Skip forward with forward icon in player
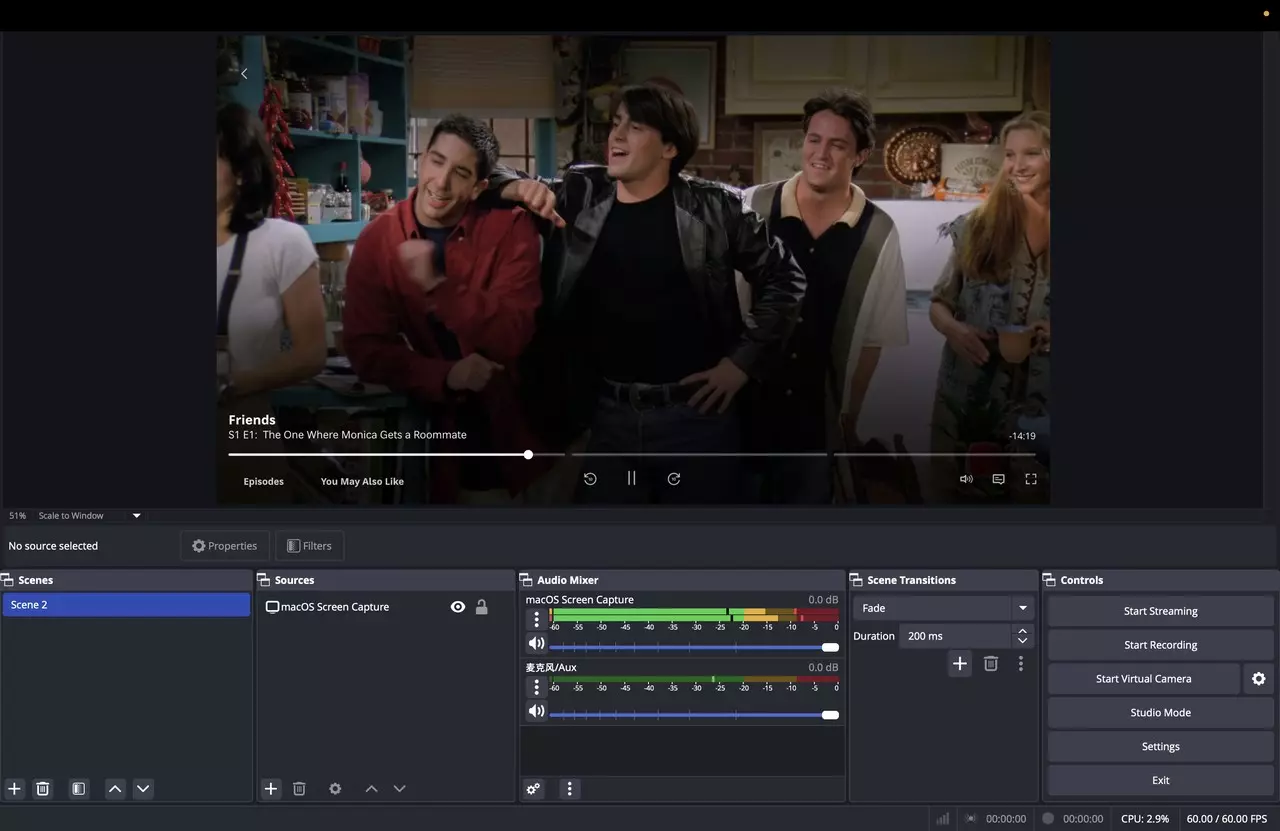This screenshot has width=1280, height=831. [674, 479]
